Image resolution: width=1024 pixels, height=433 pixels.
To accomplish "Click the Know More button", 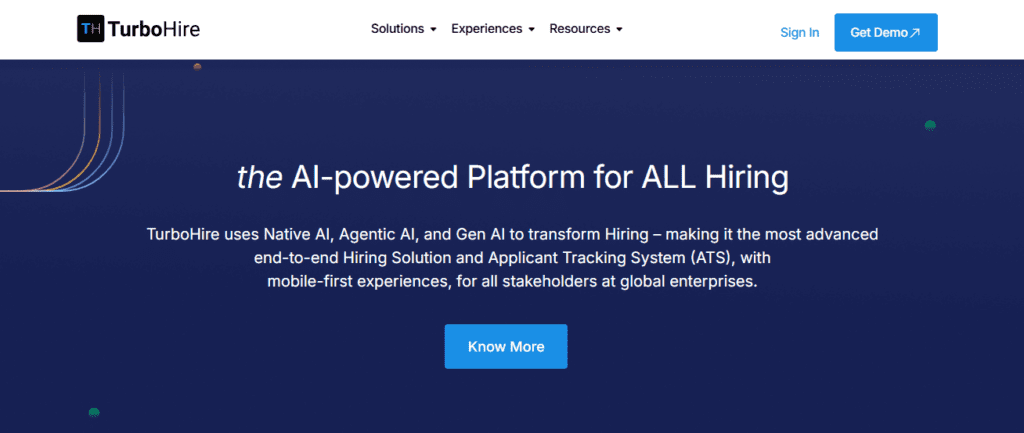I will point(506,346).
